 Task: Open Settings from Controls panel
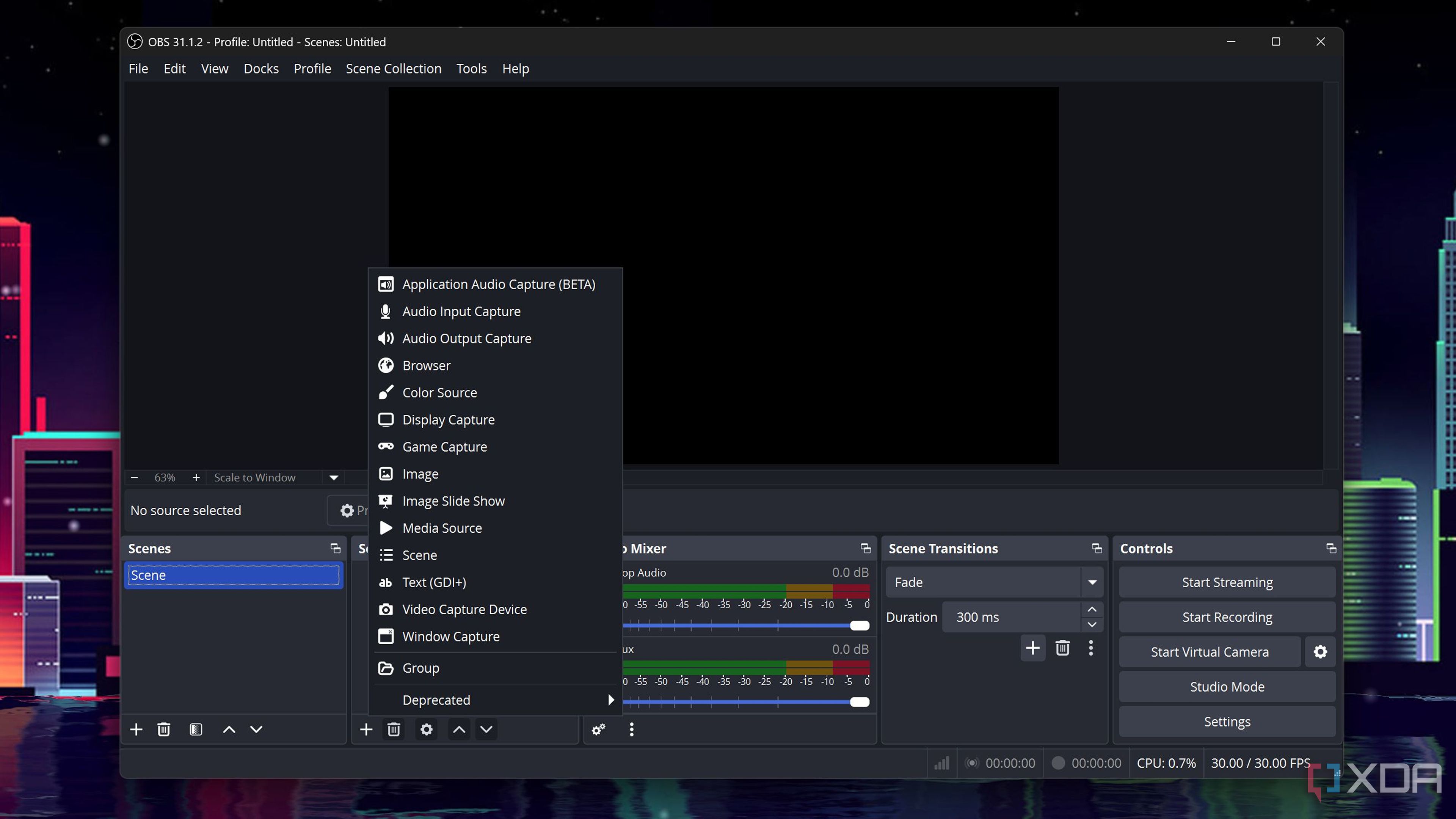(1227, 722)
